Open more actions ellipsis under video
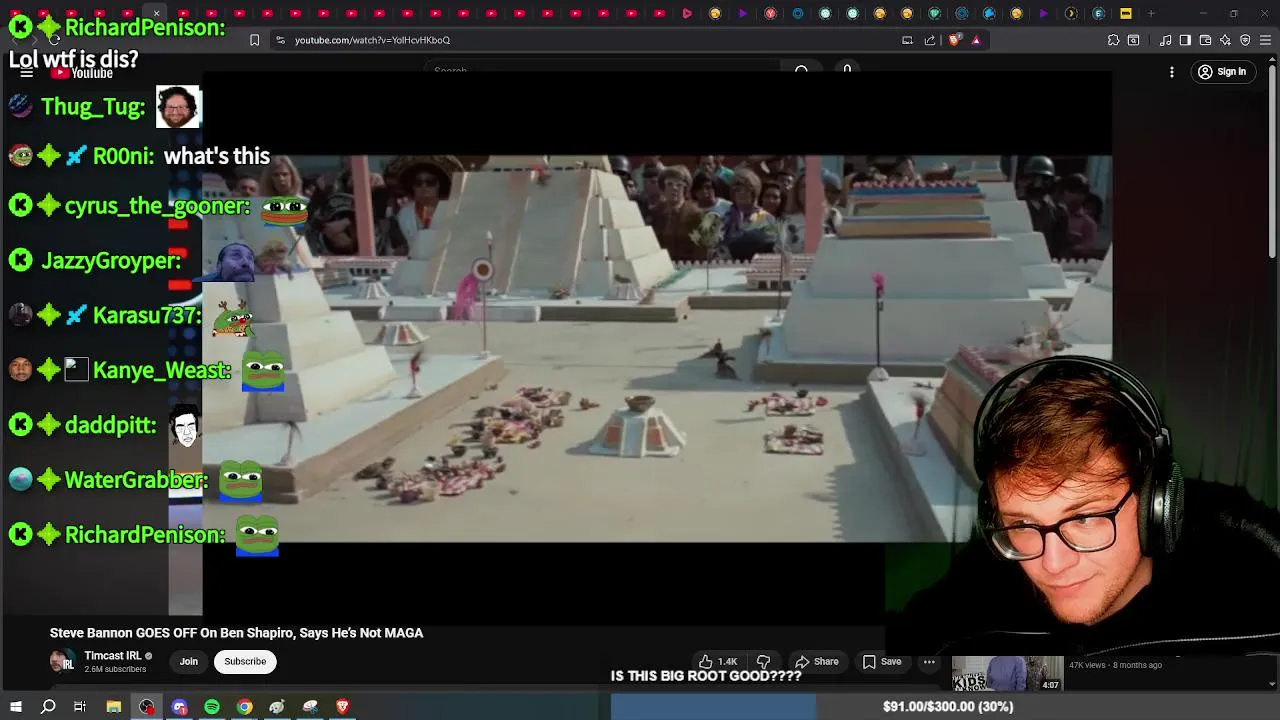 coord(929,661)
